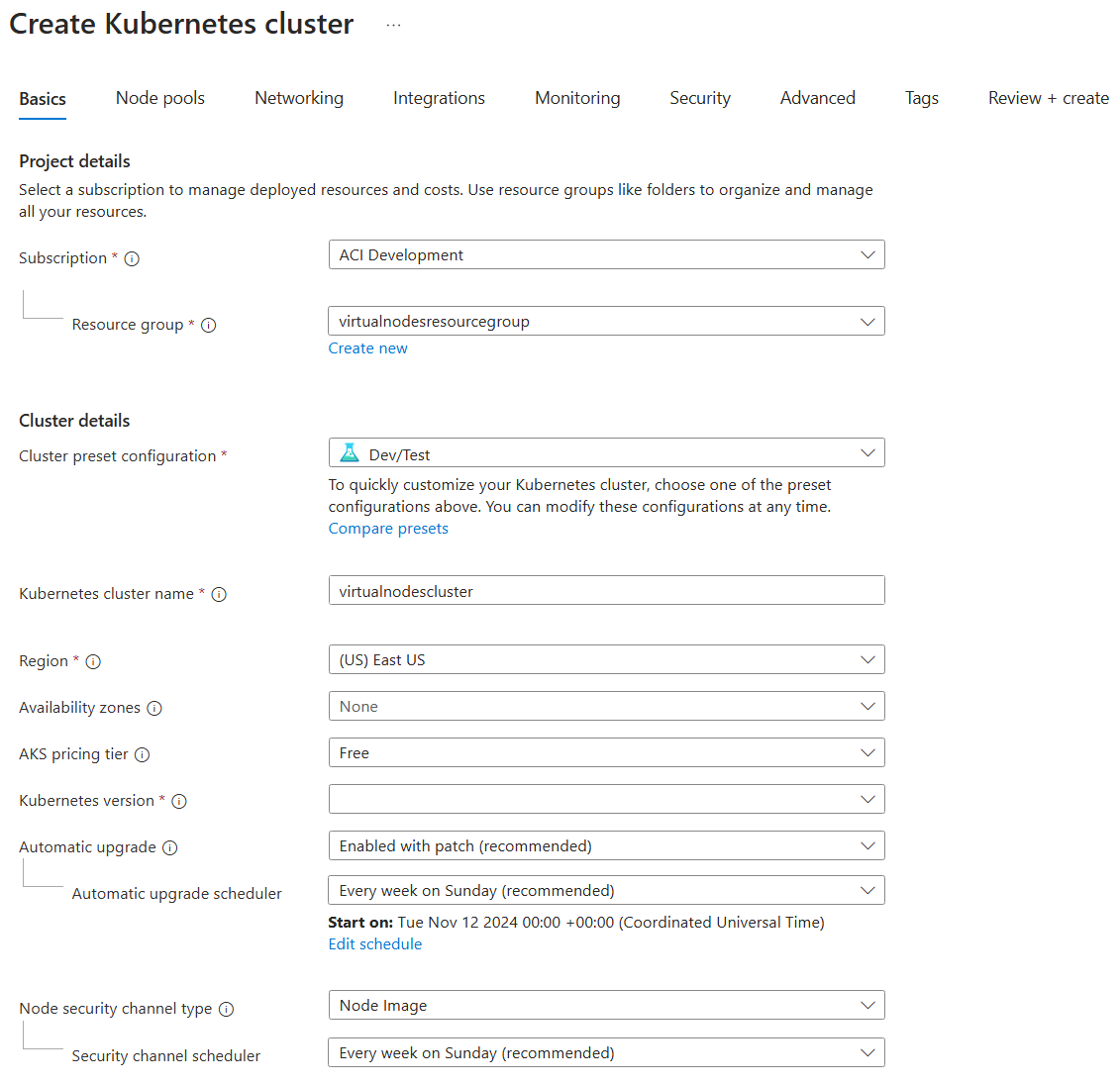Open the Compare presets link
1120x1085 pixels.
pyautogui.click(x=388, y=528)
